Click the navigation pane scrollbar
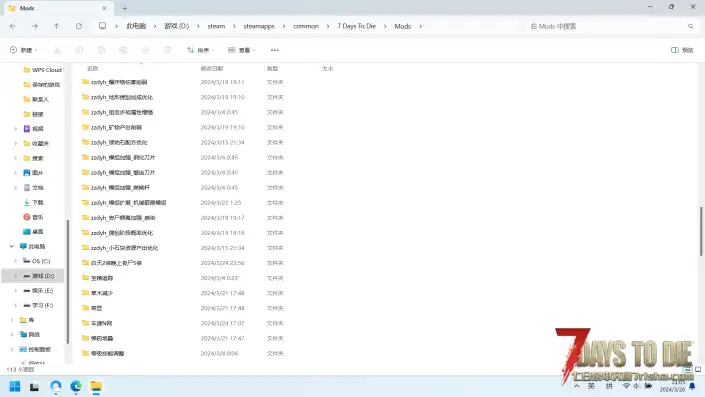 [x=68, y=281]
